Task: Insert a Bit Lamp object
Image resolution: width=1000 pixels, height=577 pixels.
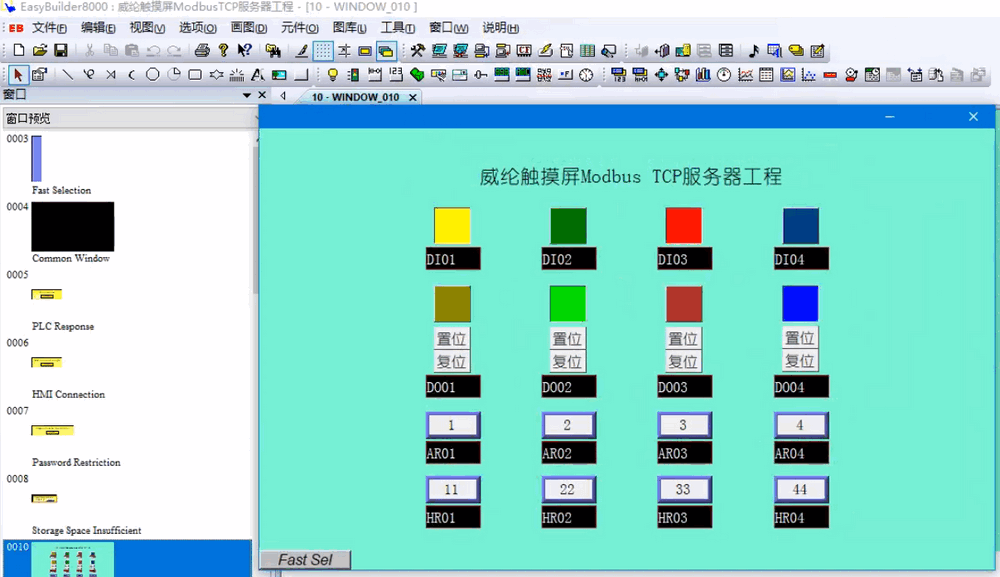Action: point(333,75)
